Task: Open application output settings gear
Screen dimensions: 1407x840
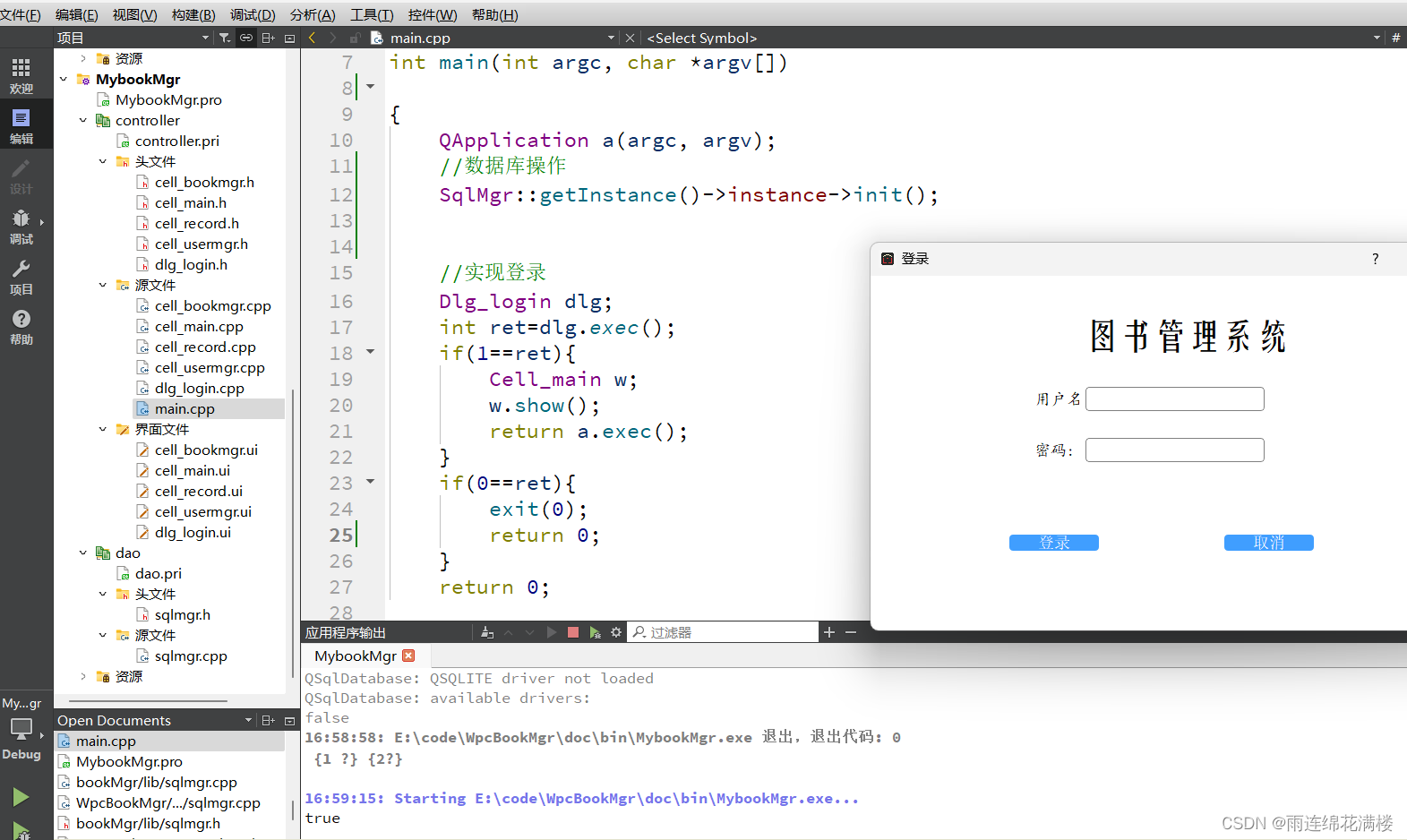Action: [x=616, y=632]
